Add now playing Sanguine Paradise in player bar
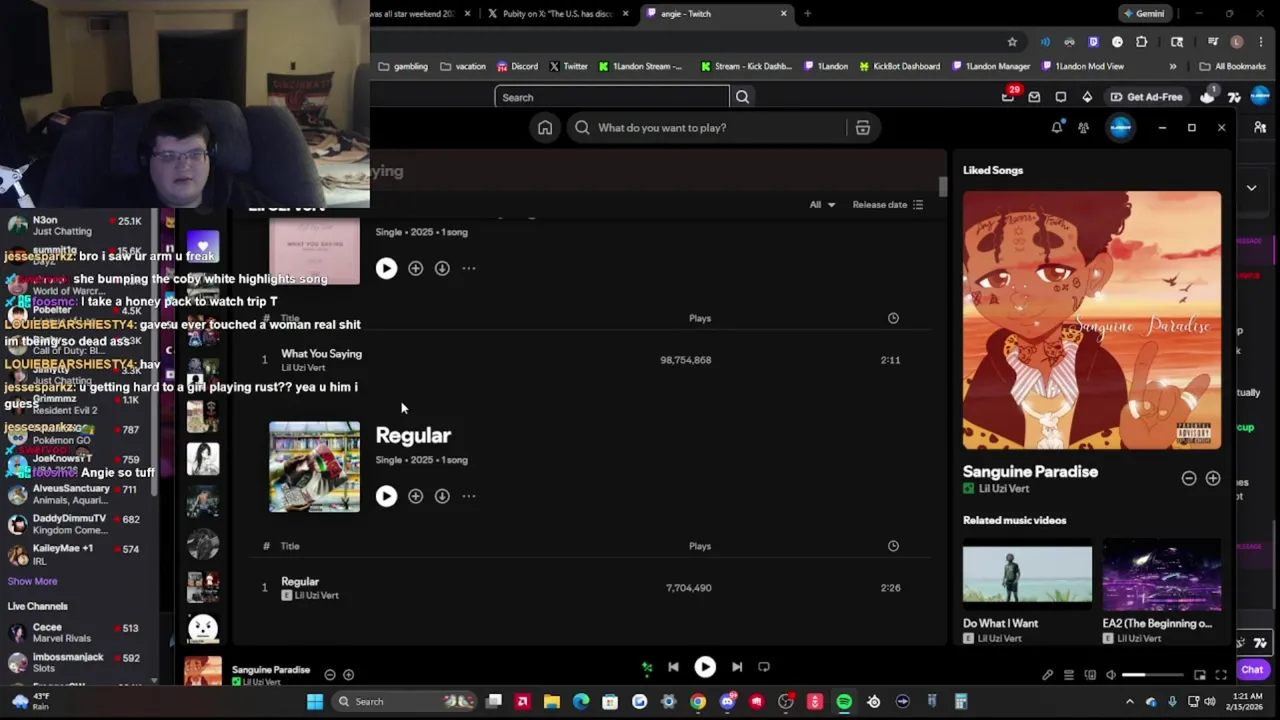Image resolution: width=1280 pixels, height=720 pixels. point(348,675)
